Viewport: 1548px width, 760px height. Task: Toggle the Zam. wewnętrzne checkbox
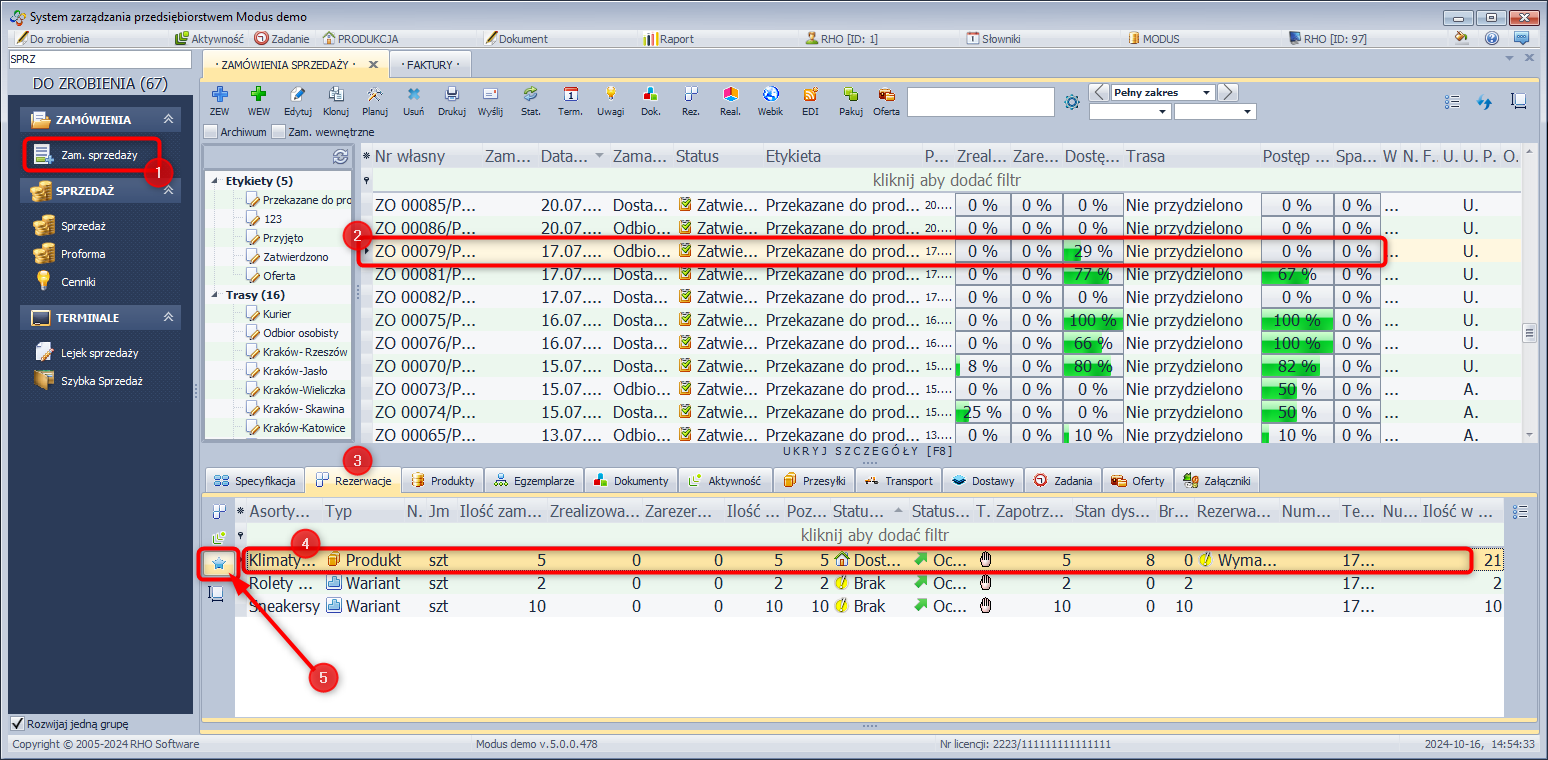click(278, 131)
